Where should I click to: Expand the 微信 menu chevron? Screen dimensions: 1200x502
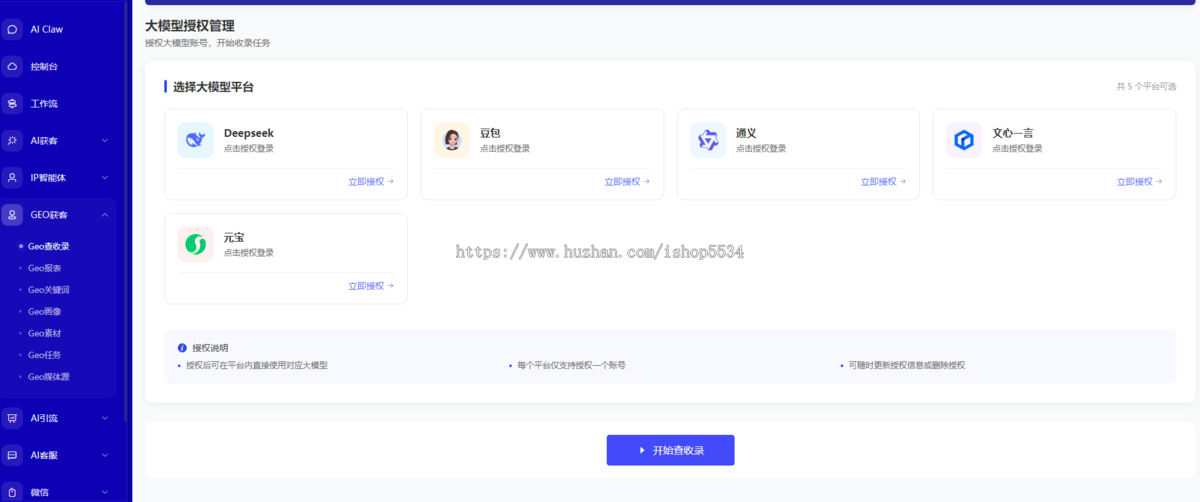pos(105,491)
